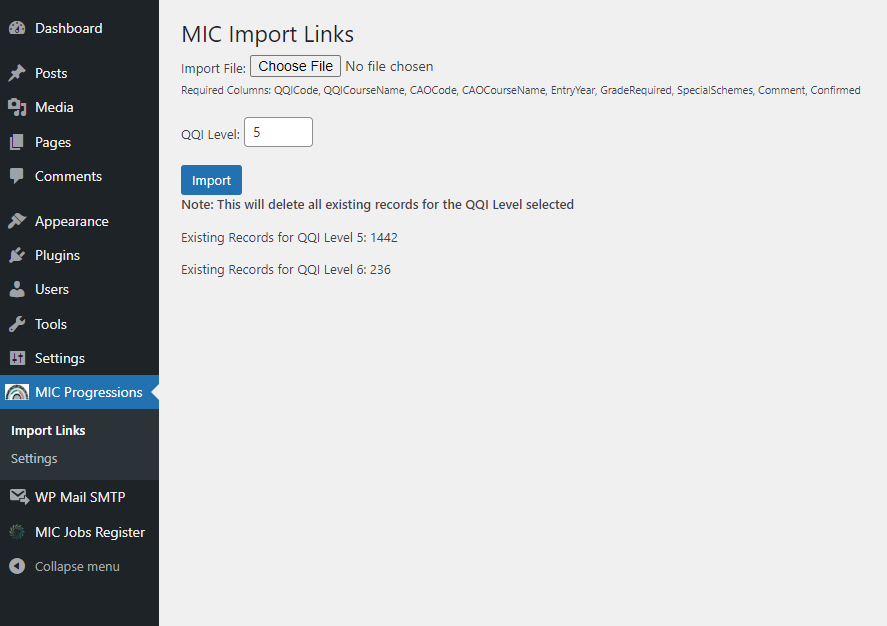Collapse the admin sidebar menu
The height and width of the screenshot is (626, 887).
65,566
